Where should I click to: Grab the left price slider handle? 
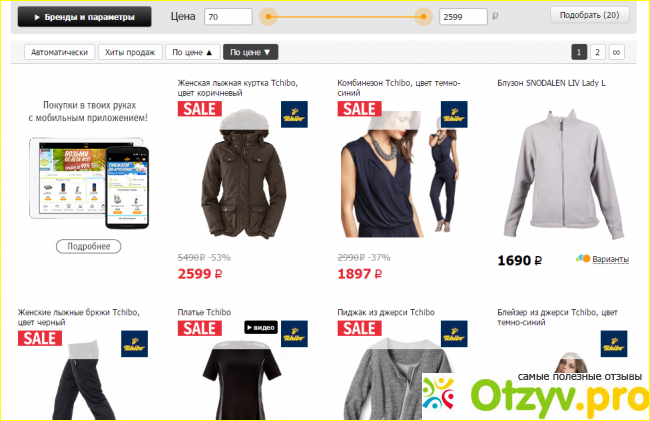(268, 17)
